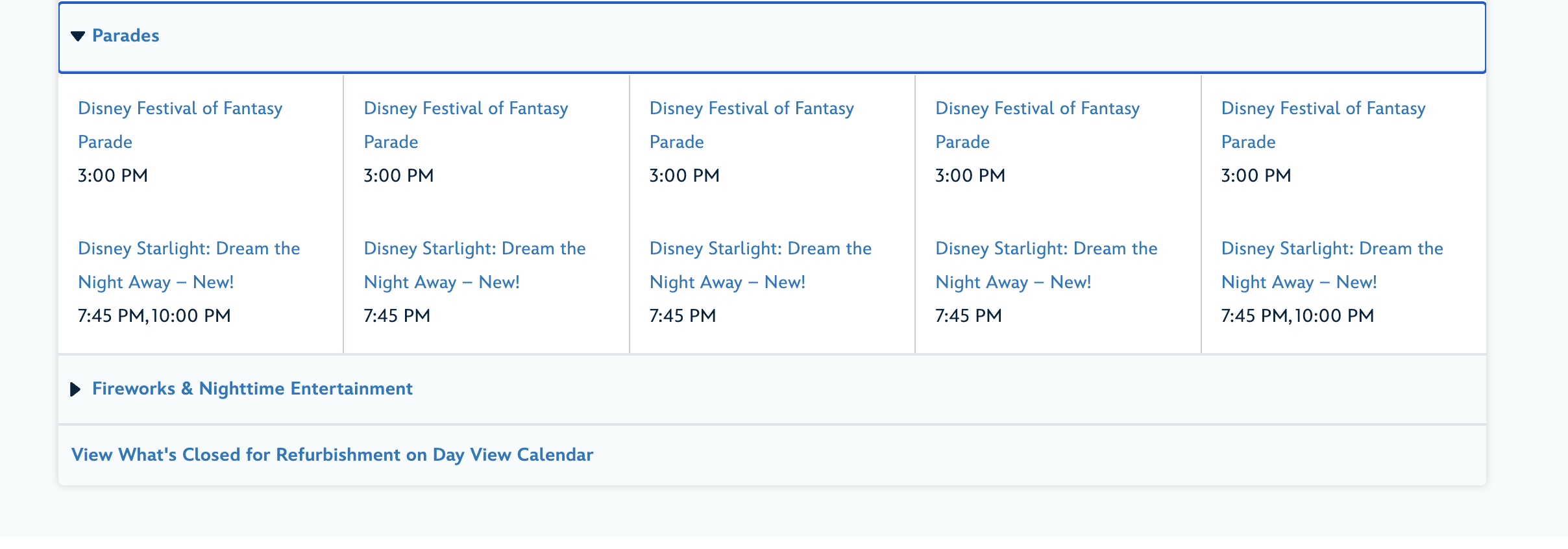The image size is (1568, 549).
Task: Open Disney Starlight link in second column
Action: point(474,249)
